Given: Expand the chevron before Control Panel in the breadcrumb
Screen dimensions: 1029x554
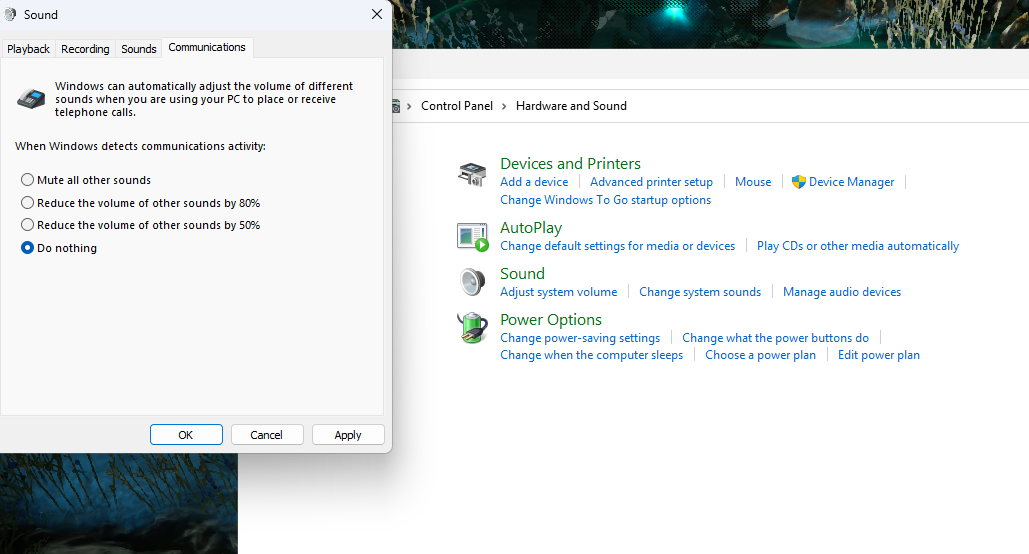Looking at the screenshot, I should click(409, 106).
